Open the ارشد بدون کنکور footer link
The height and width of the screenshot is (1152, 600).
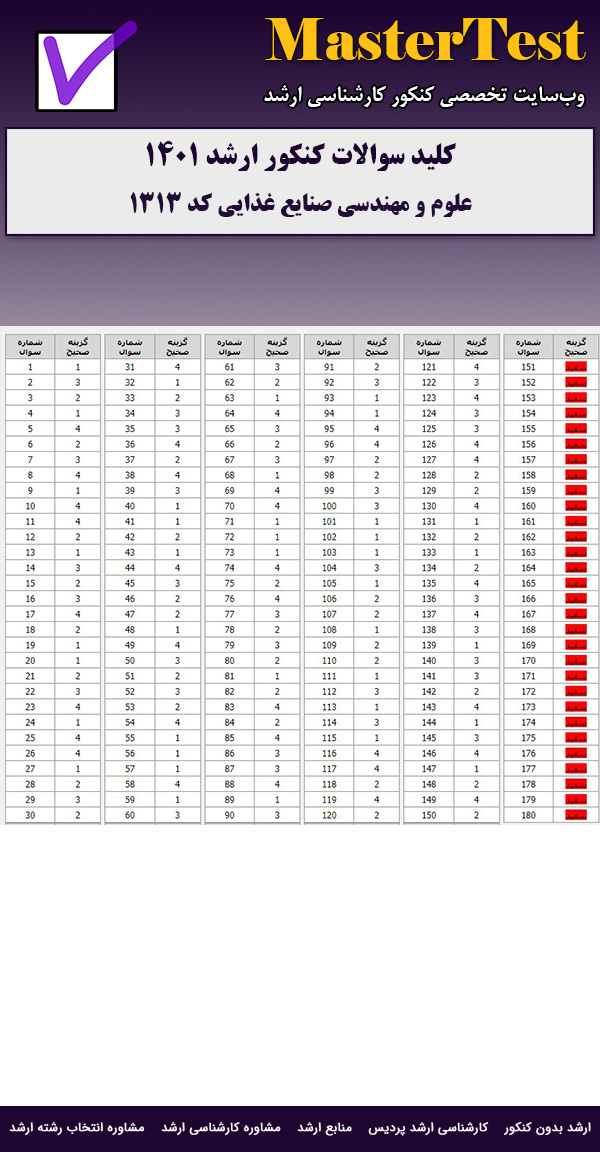click(547, 1127)
